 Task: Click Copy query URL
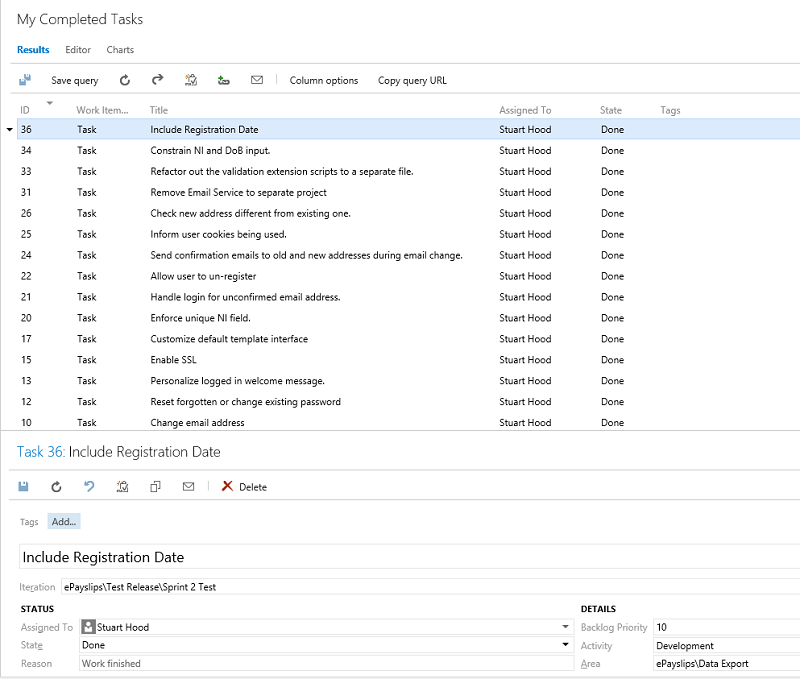coord(412,80)
